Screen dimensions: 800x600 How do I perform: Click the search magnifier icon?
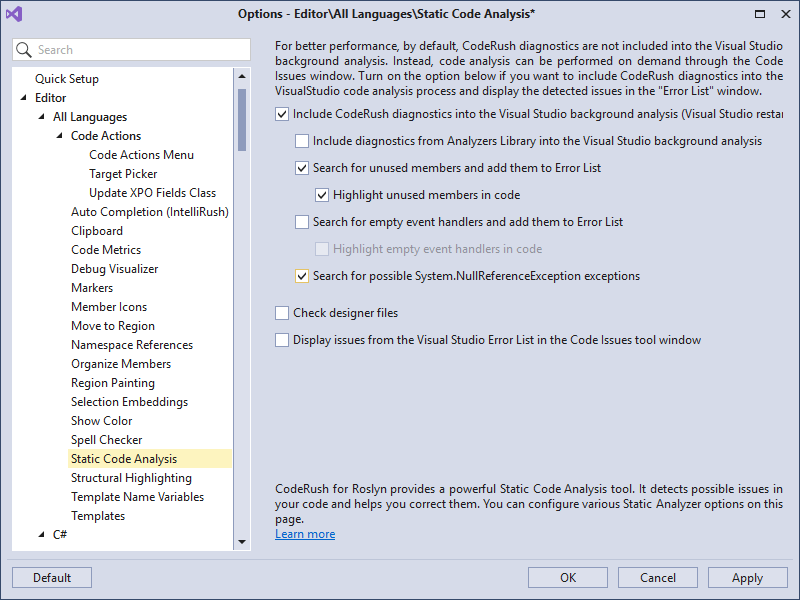[x=24, y=49]
